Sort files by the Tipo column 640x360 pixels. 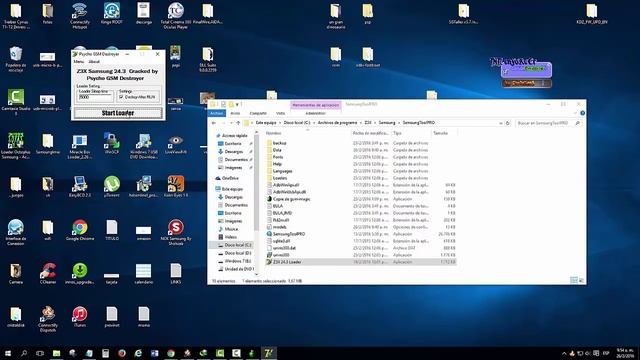[x=410, y=133]
